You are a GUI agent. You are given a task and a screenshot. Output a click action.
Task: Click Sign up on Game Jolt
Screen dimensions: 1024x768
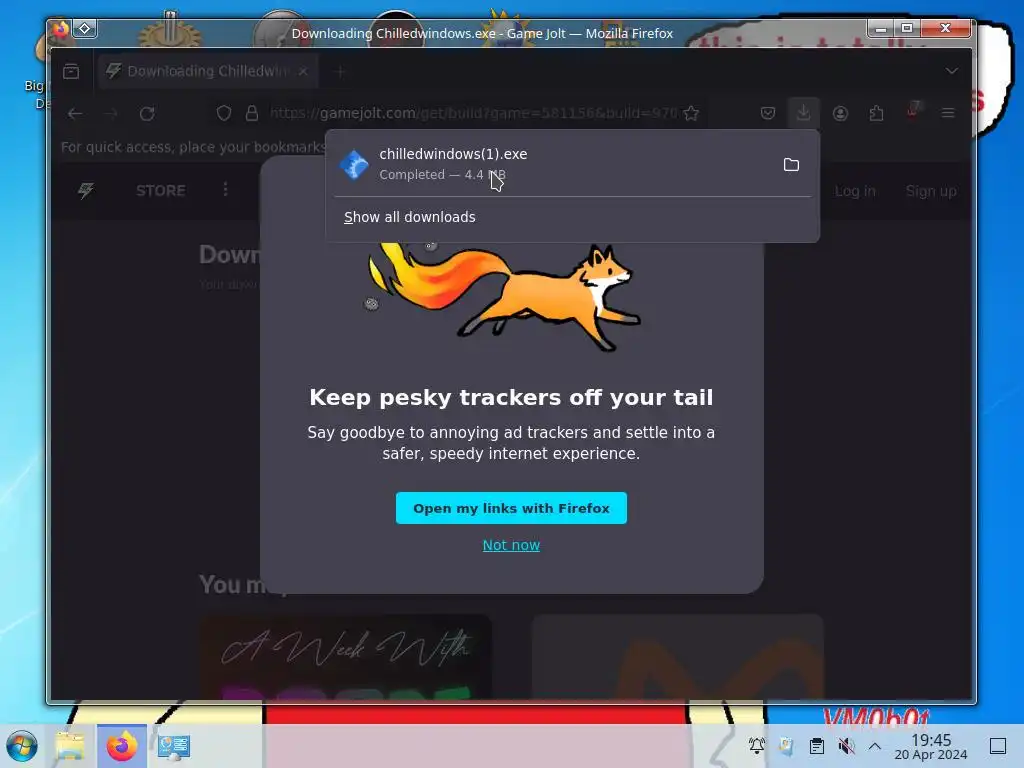(x=931, y=191)
